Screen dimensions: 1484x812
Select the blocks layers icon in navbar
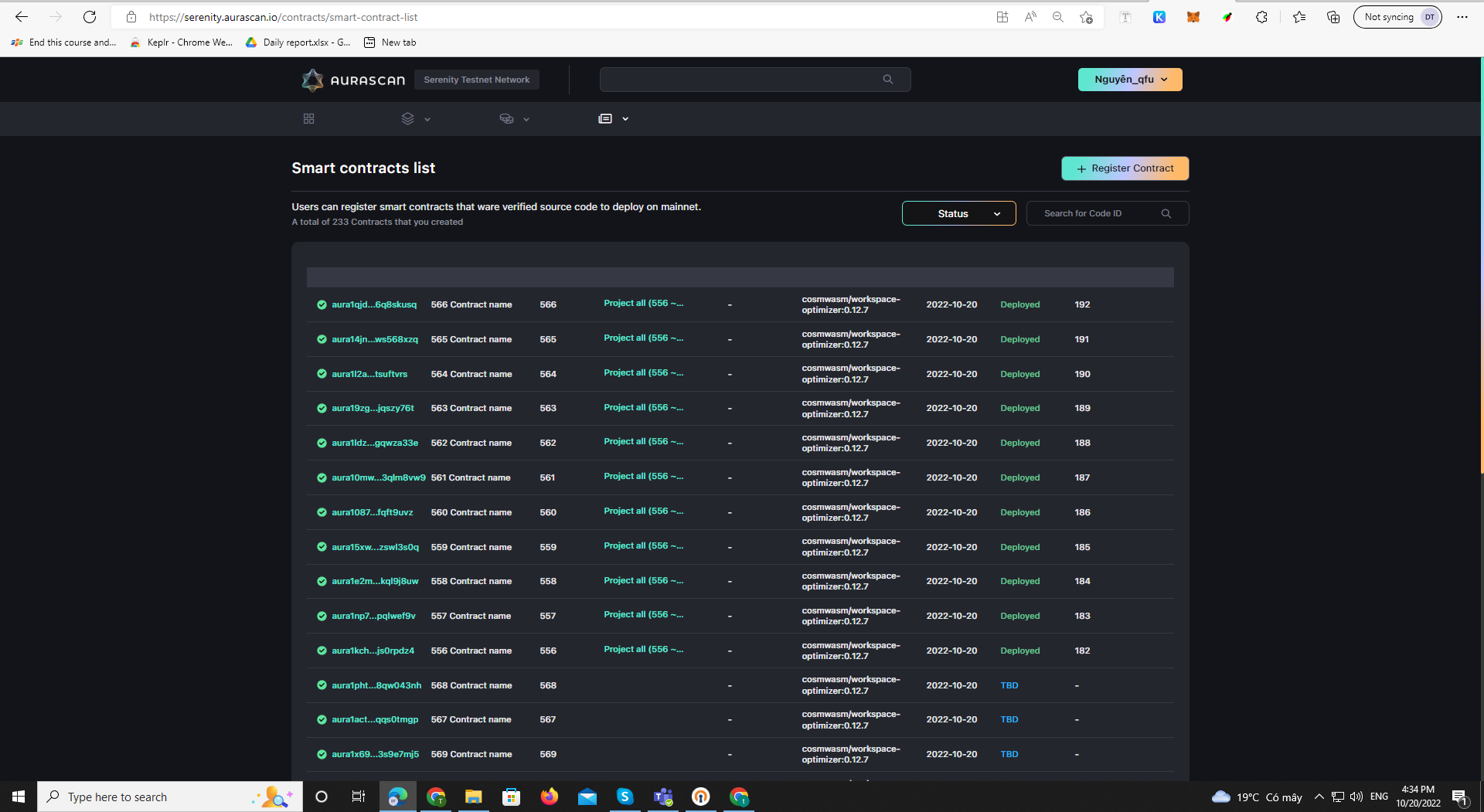408,118
